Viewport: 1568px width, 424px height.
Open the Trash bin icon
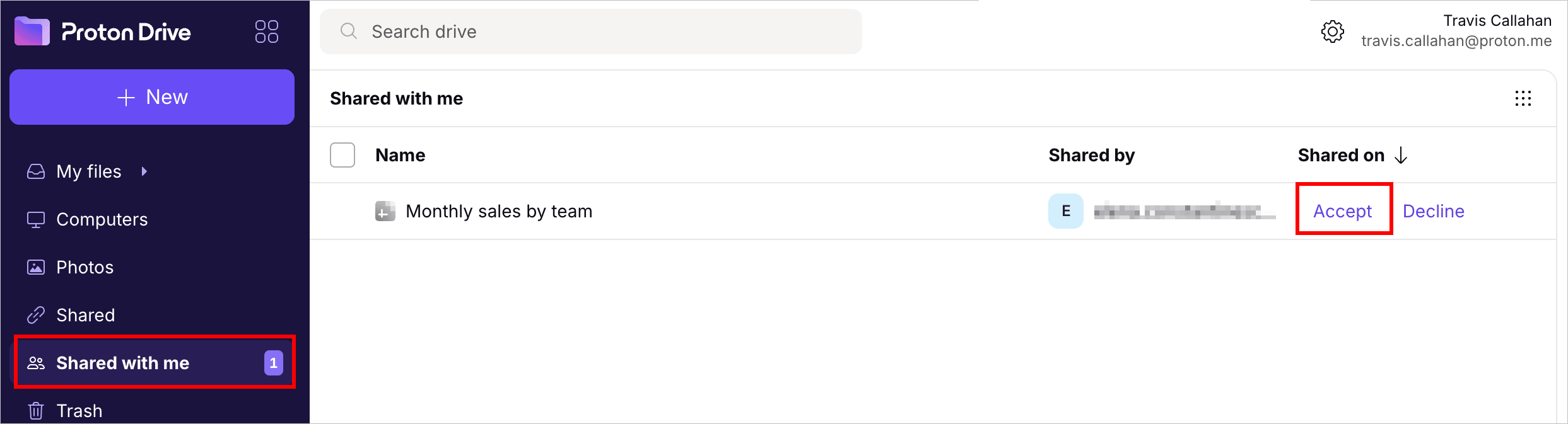point(36,410)
